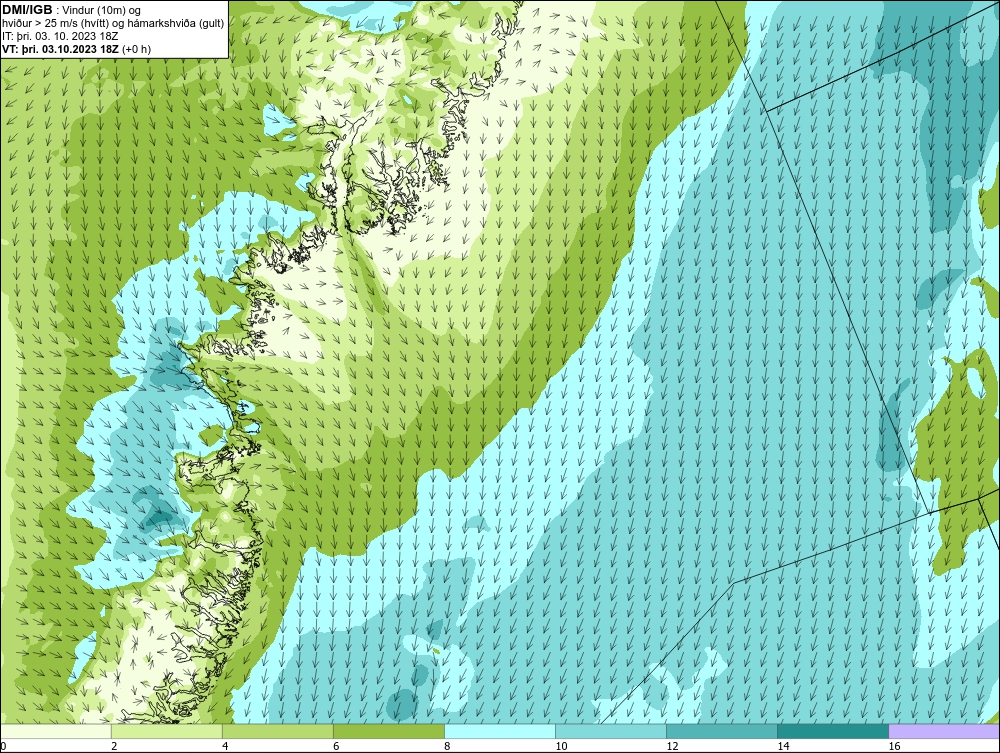Click the legend scale label '0'
The width and height of the screenshot is (1000, 753).
(x=3, y=746)
